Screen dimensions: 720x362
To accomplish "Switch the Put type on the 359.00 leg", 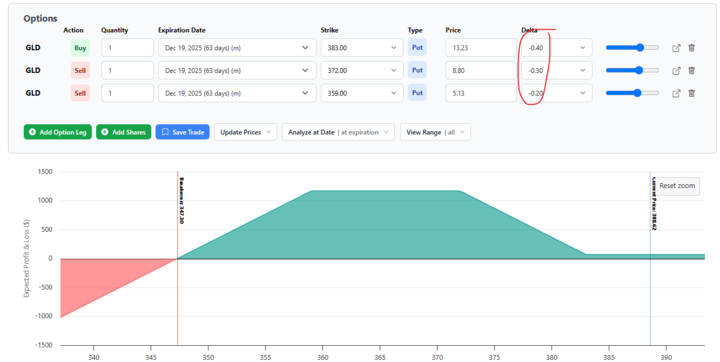I will [x=417, y=93].
